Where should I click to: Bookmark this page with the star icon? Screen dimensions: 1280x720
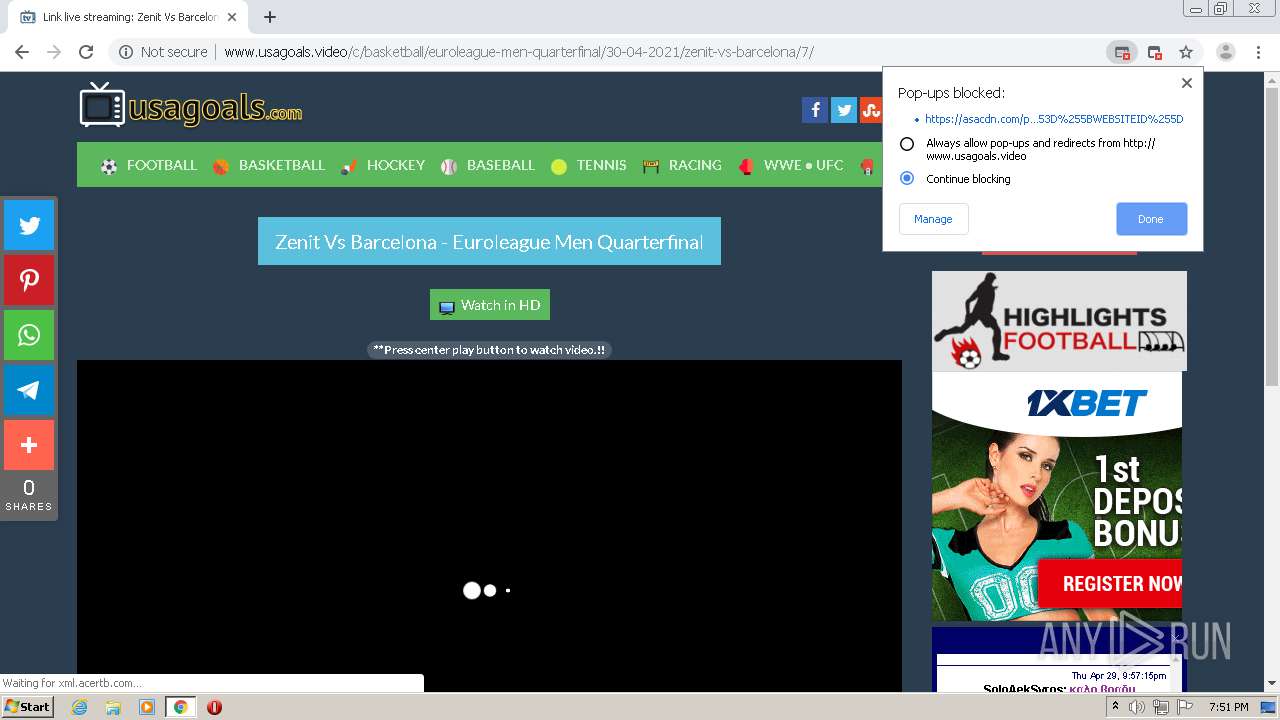tap(1186, 52)
